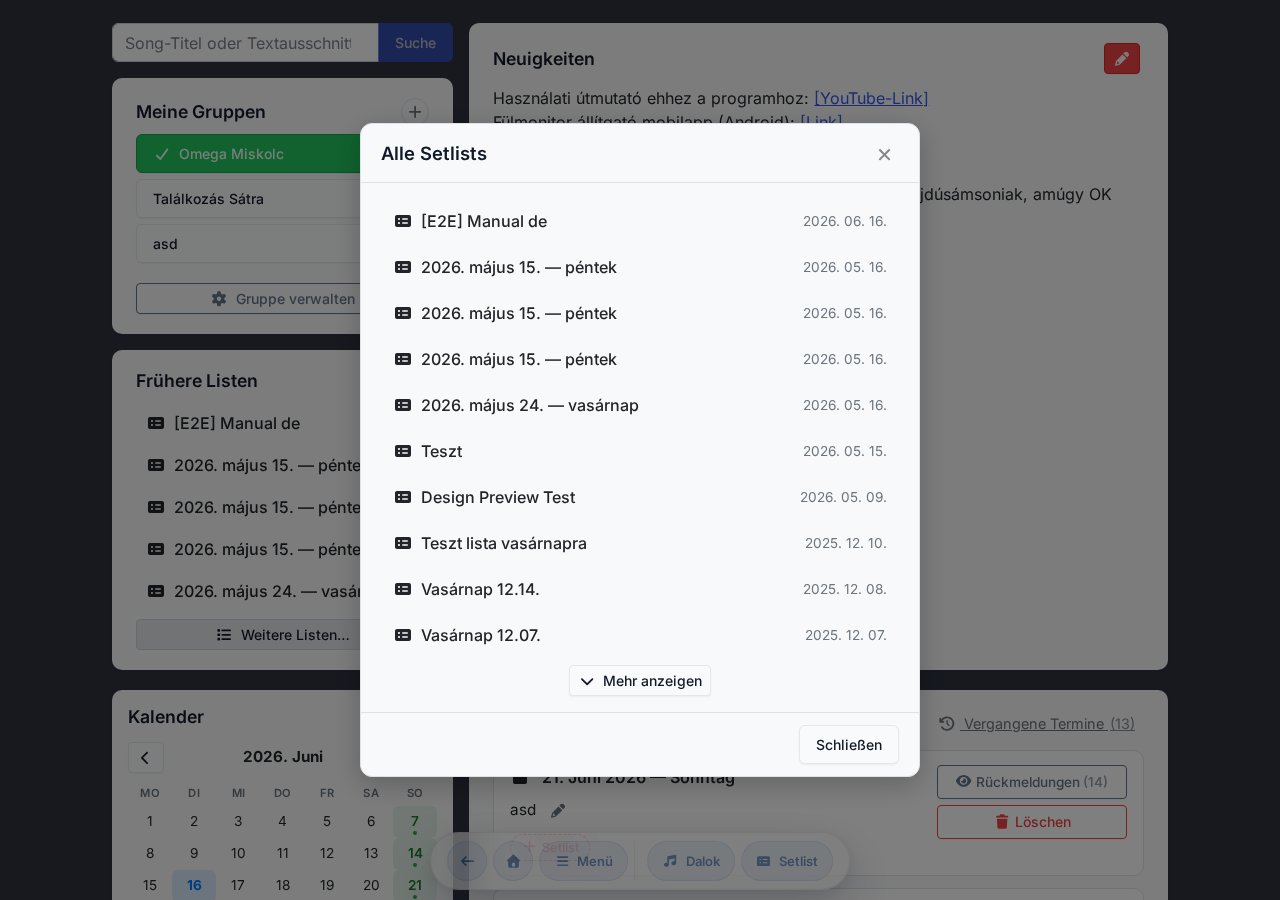
Task: Select June 21 in the calendar
Action: (x=415, y=885)
